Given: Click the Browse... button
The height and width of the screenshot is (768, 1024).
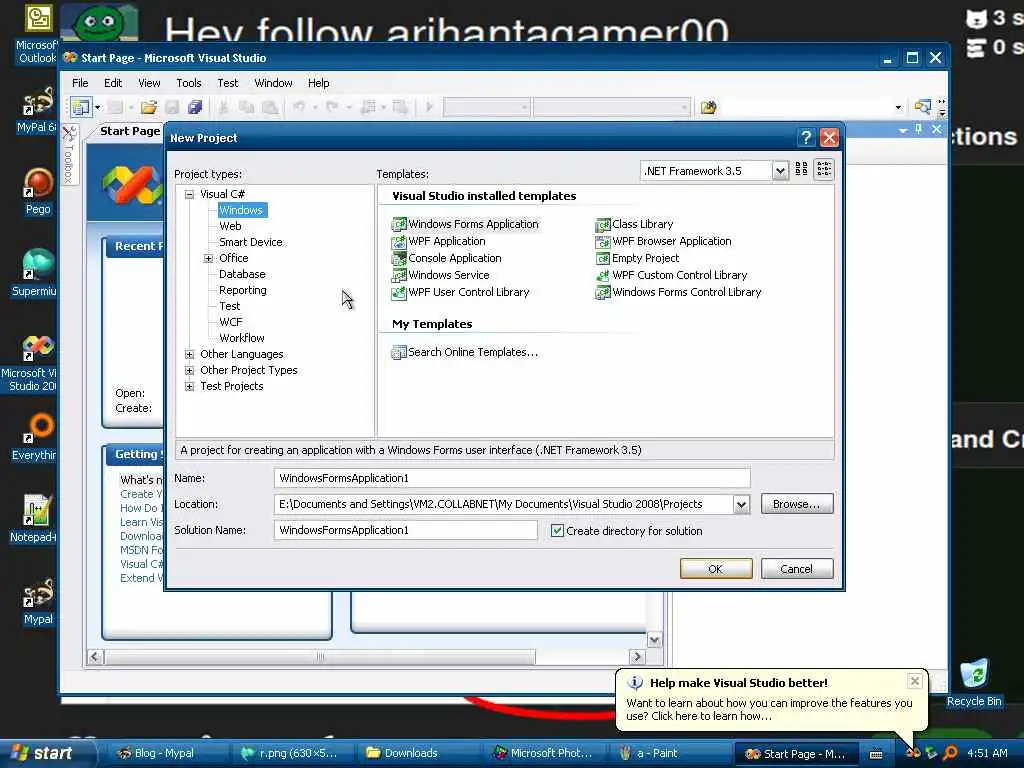Looking at the screenshot, I should [797, 504].
